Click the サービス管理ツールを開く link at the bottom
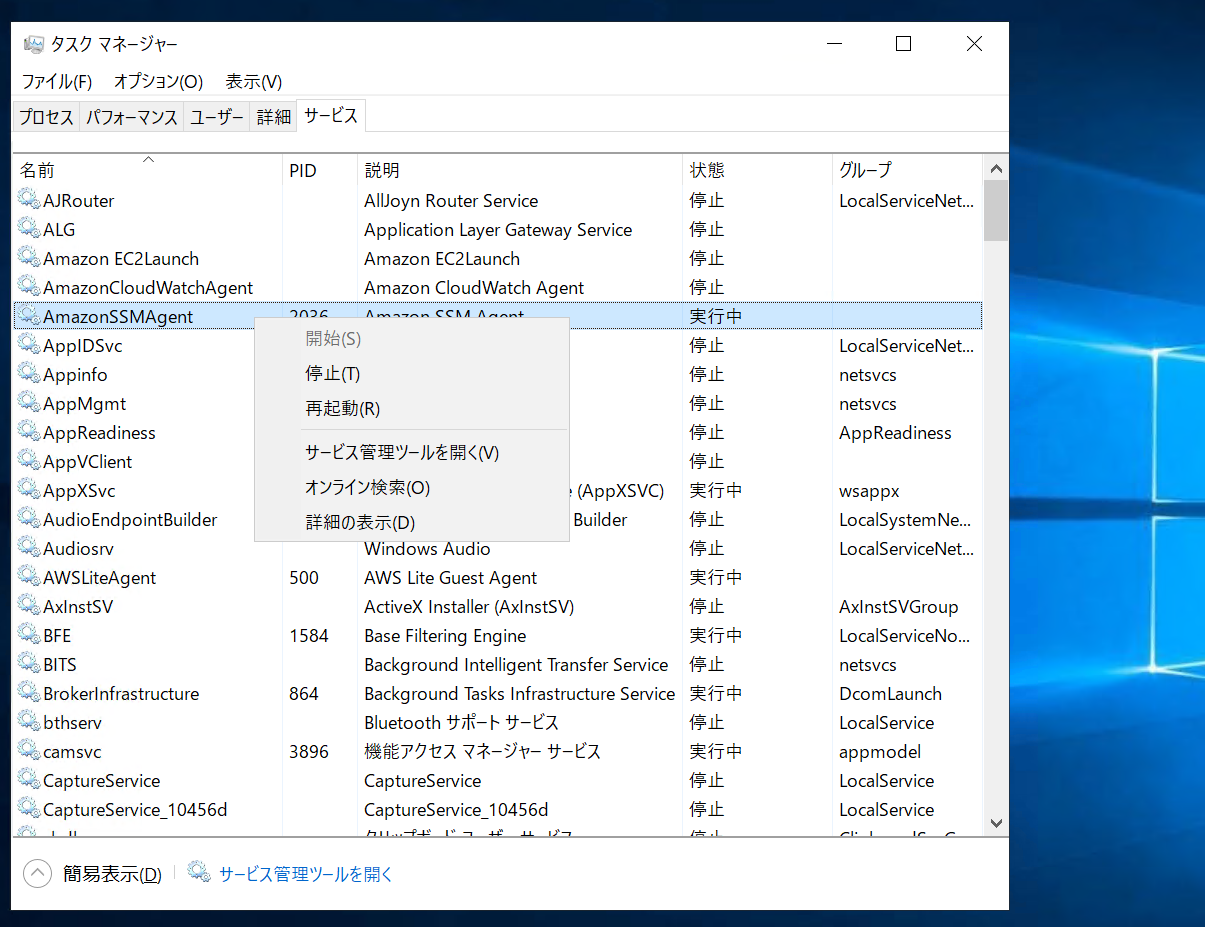 pos(306,874)
